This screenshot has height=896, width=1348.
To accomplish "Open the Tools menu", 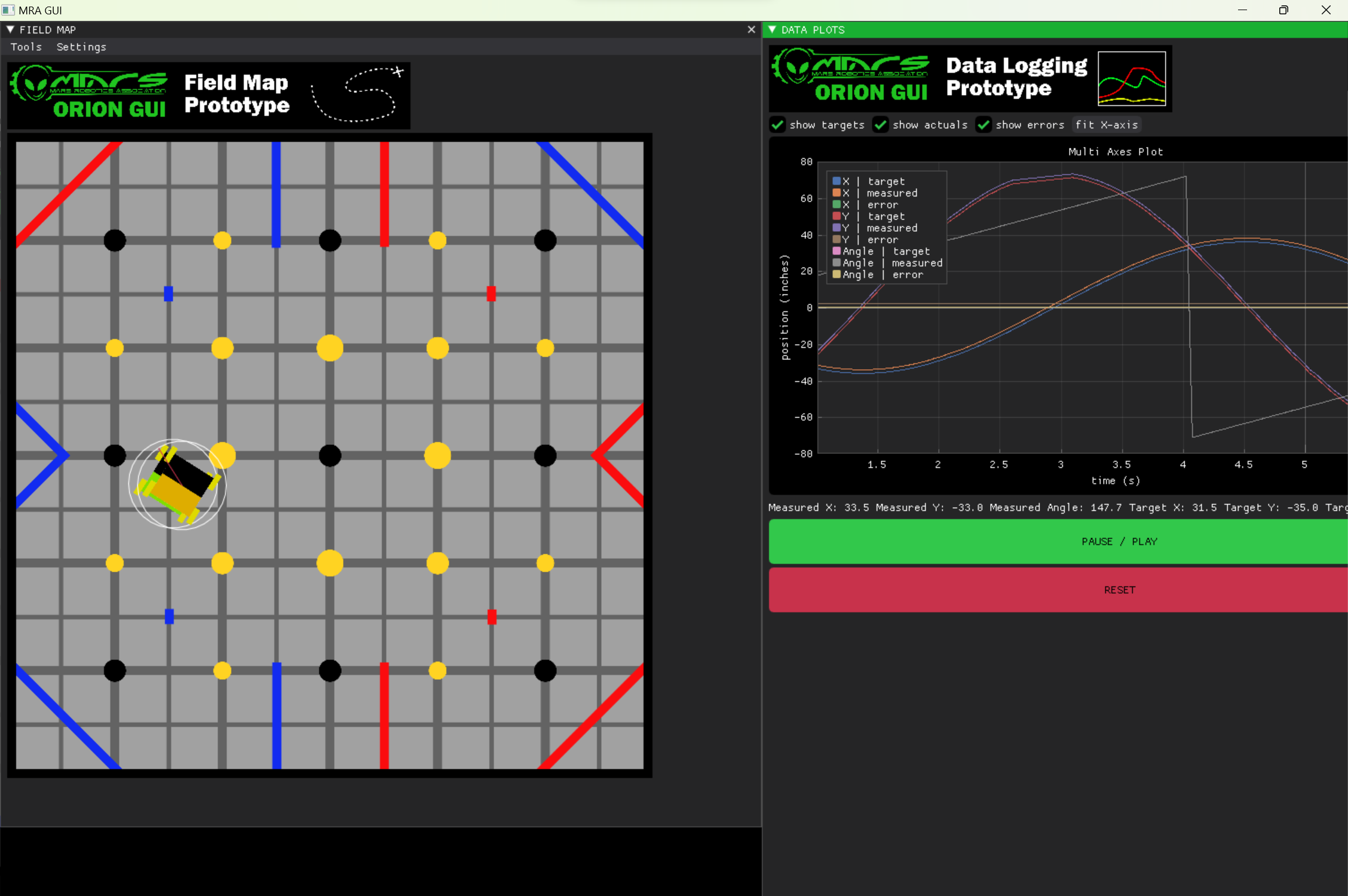I will [26, 47].
